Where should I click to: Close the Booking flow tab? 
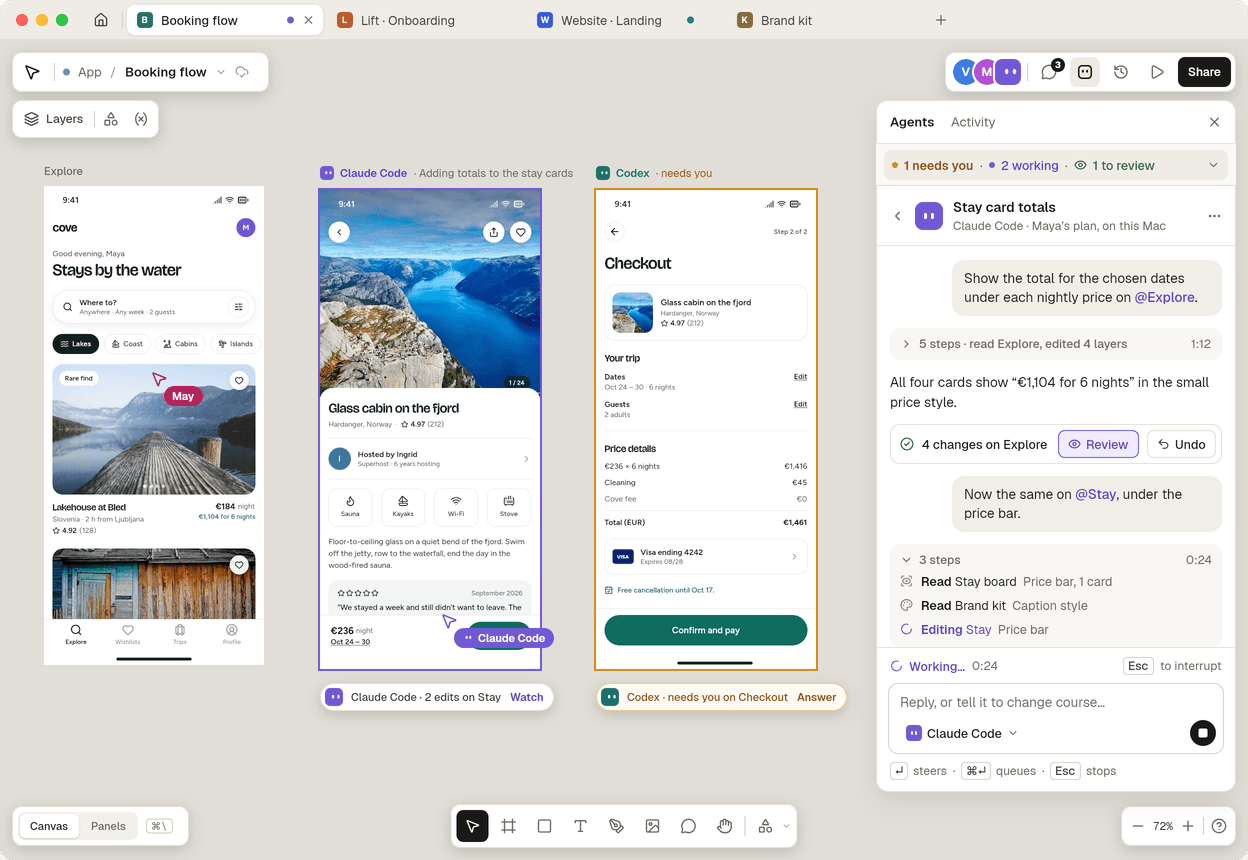coord(308,20)
